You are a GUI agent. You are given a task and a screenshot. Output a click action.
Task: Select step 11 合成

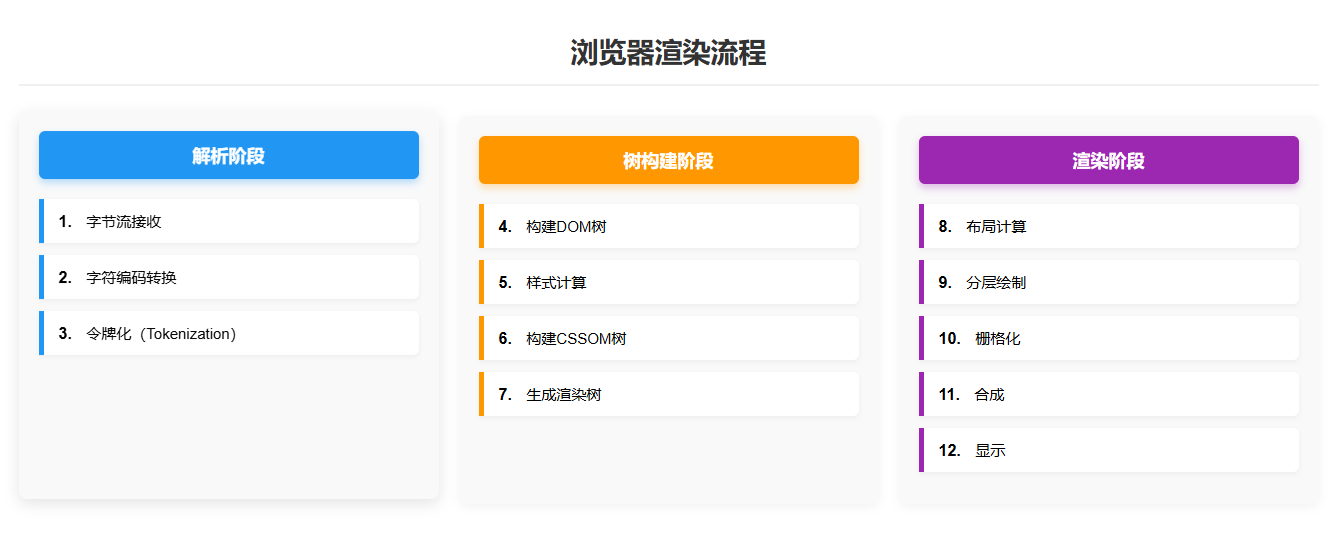tap(1109, 394)
